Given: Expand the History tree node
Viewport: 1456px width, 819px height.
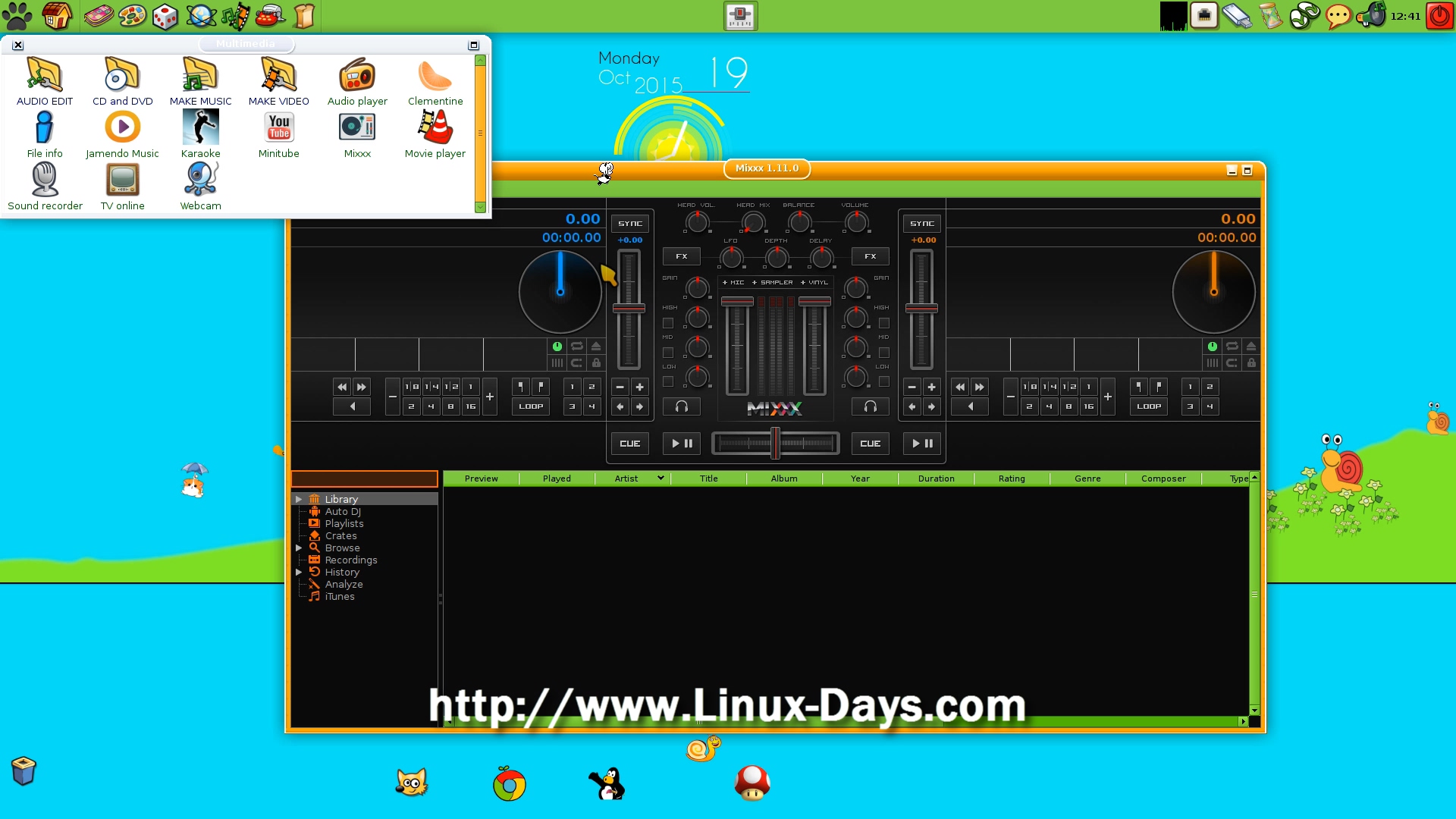Looking at the screenshot, I should pos(299,572).
